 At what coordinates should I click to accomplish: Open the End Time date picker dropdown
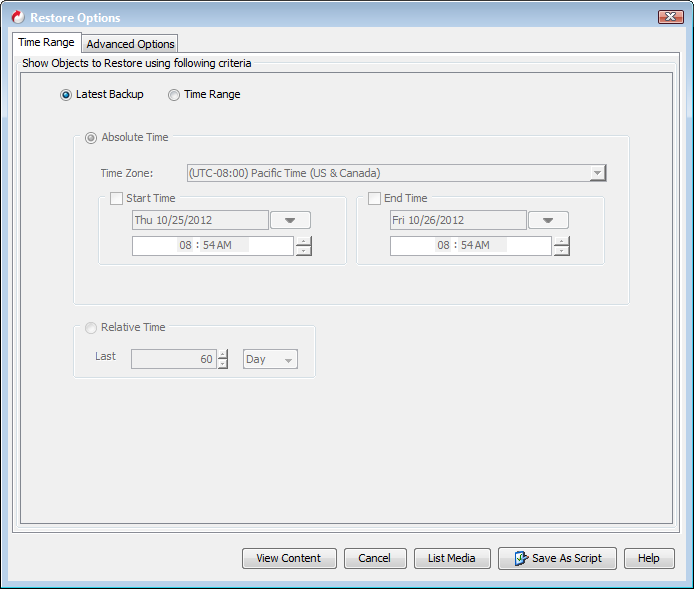[548, 220]
